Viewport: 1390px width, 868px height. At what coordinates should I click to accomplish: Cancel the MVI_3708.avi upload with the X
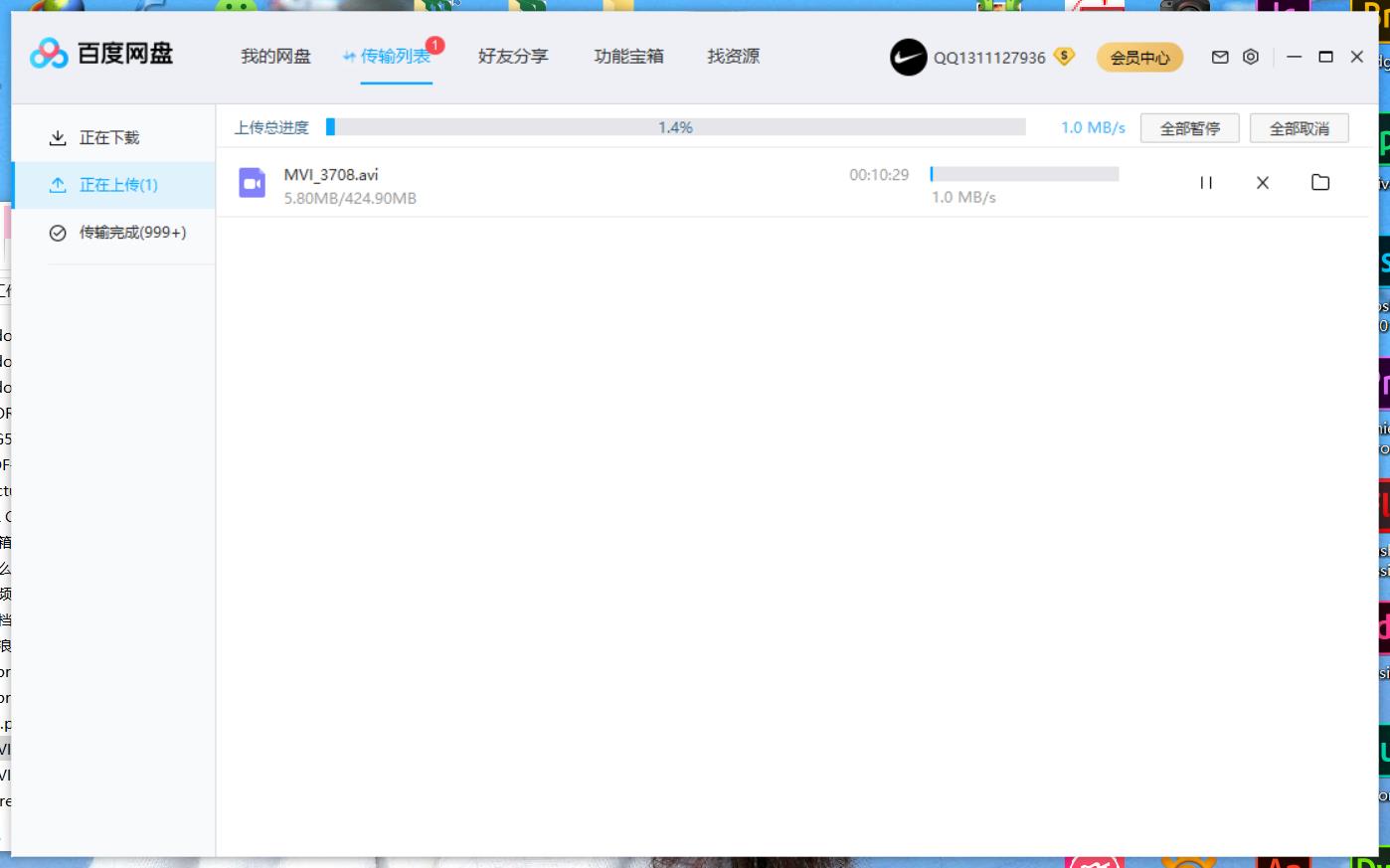[1262, 183]
